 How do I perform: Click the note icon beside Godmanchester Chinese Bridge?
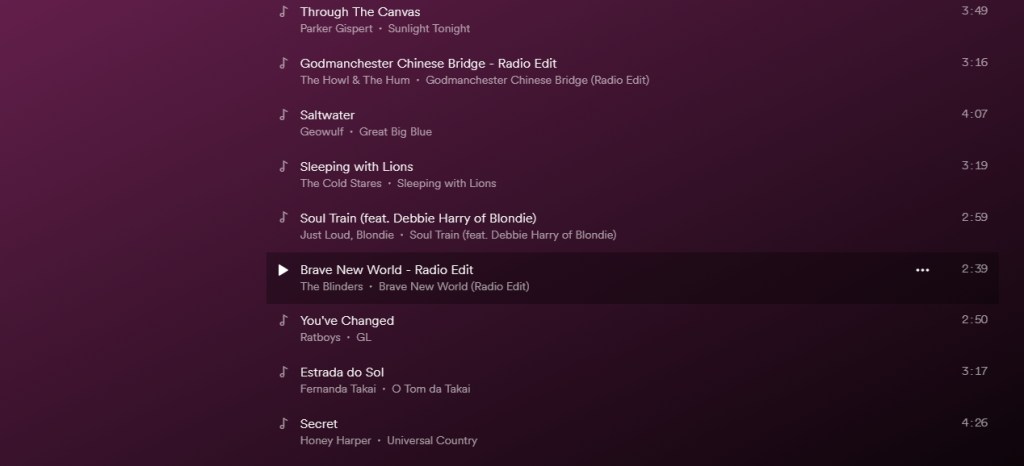coord(283,63)
